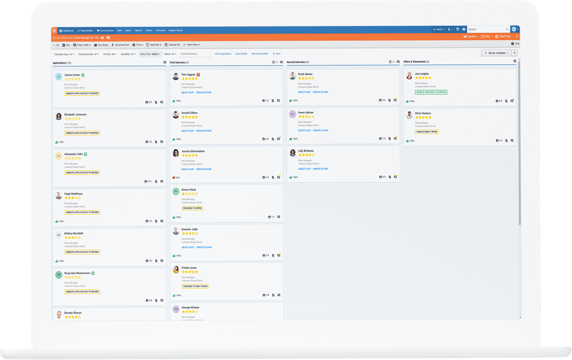Open the Support Centre menu
572x360 pixels.
point(175,31)
